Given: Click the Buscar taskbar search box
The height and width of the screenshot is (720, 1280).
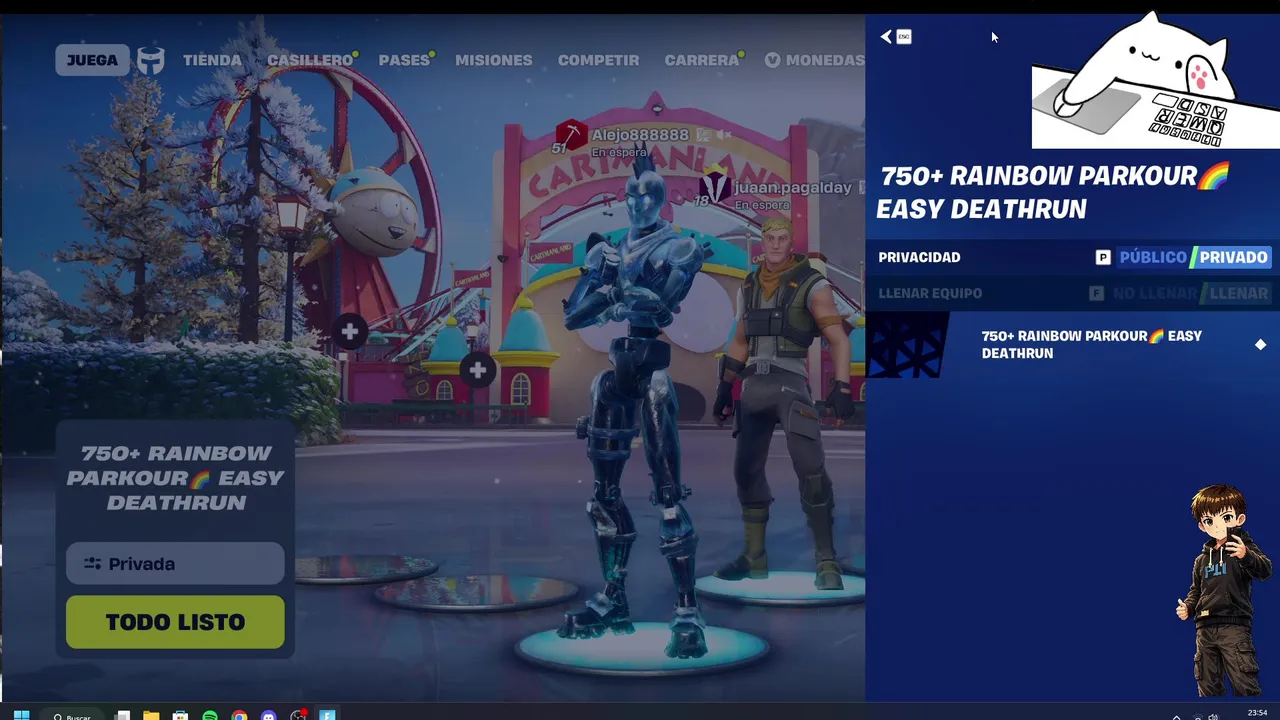Looking at the screenshot, I should tap(73, 716).
